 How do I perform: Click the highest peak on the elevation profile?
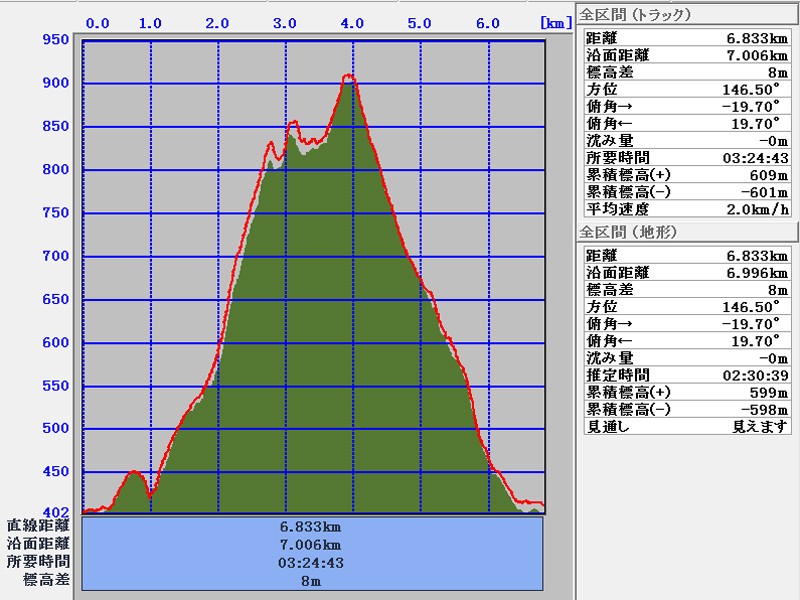click(x=348, y=76)
